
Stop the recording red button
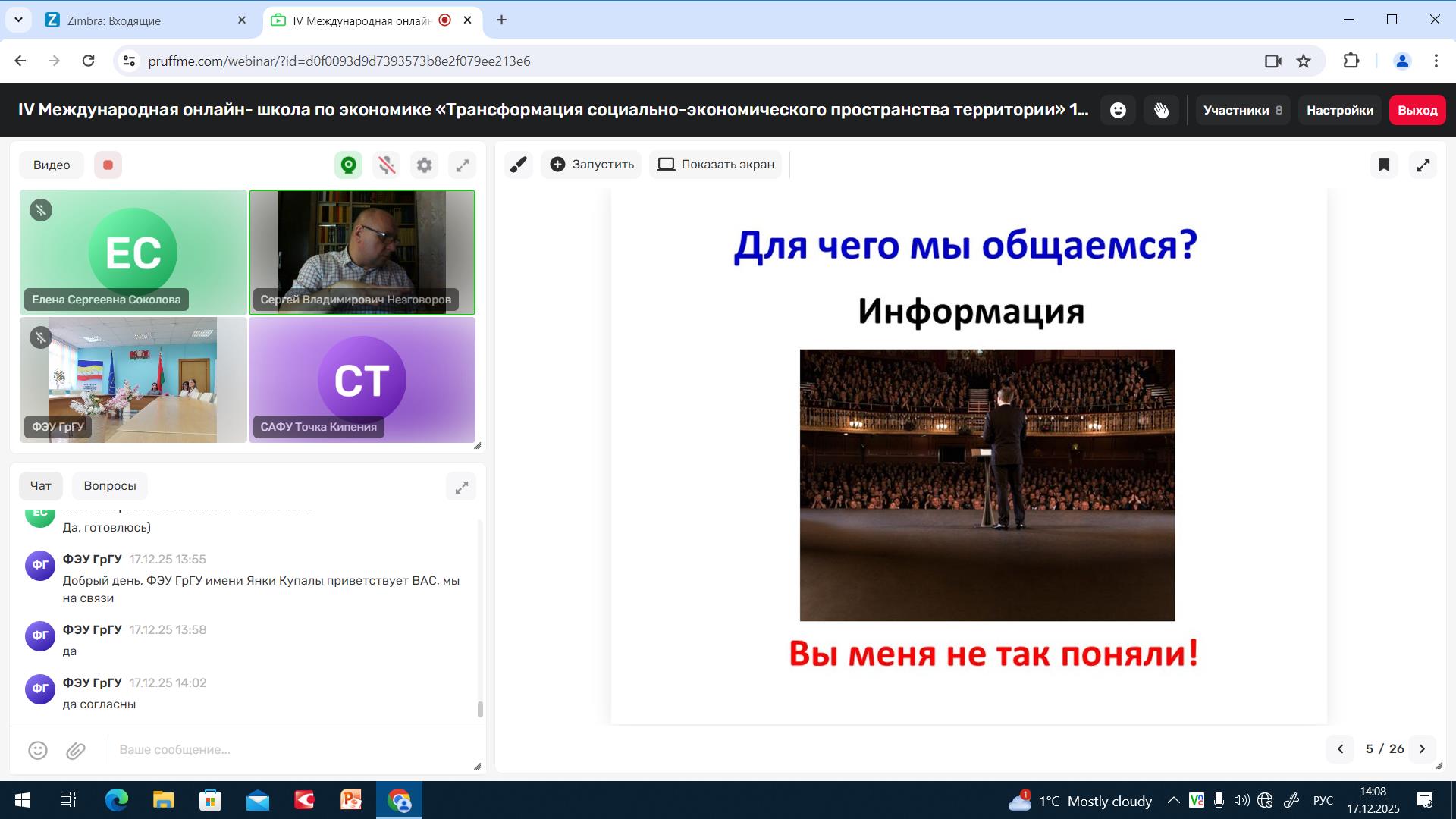point(108,165)
